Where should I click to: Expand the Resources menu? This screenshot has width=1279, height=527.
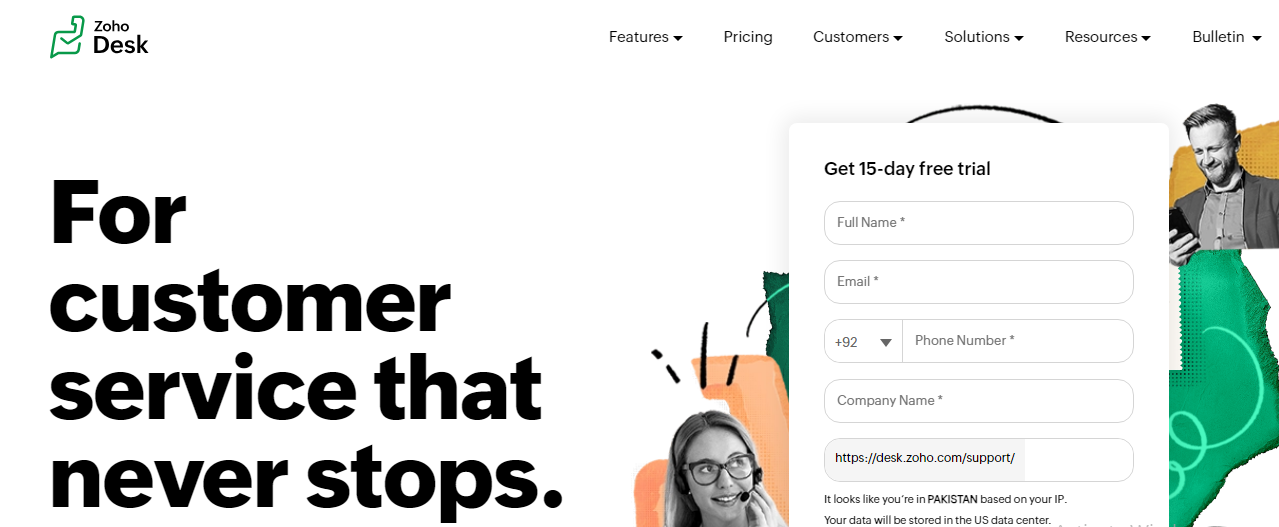(1108, 37)
